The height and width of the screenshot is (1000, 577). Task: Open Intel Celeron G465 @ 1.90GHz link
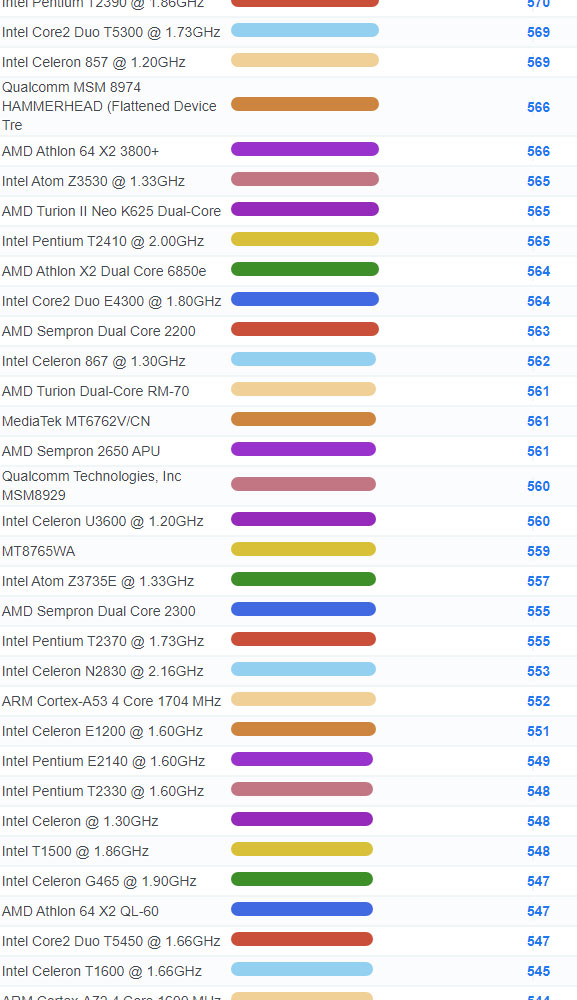99,881
